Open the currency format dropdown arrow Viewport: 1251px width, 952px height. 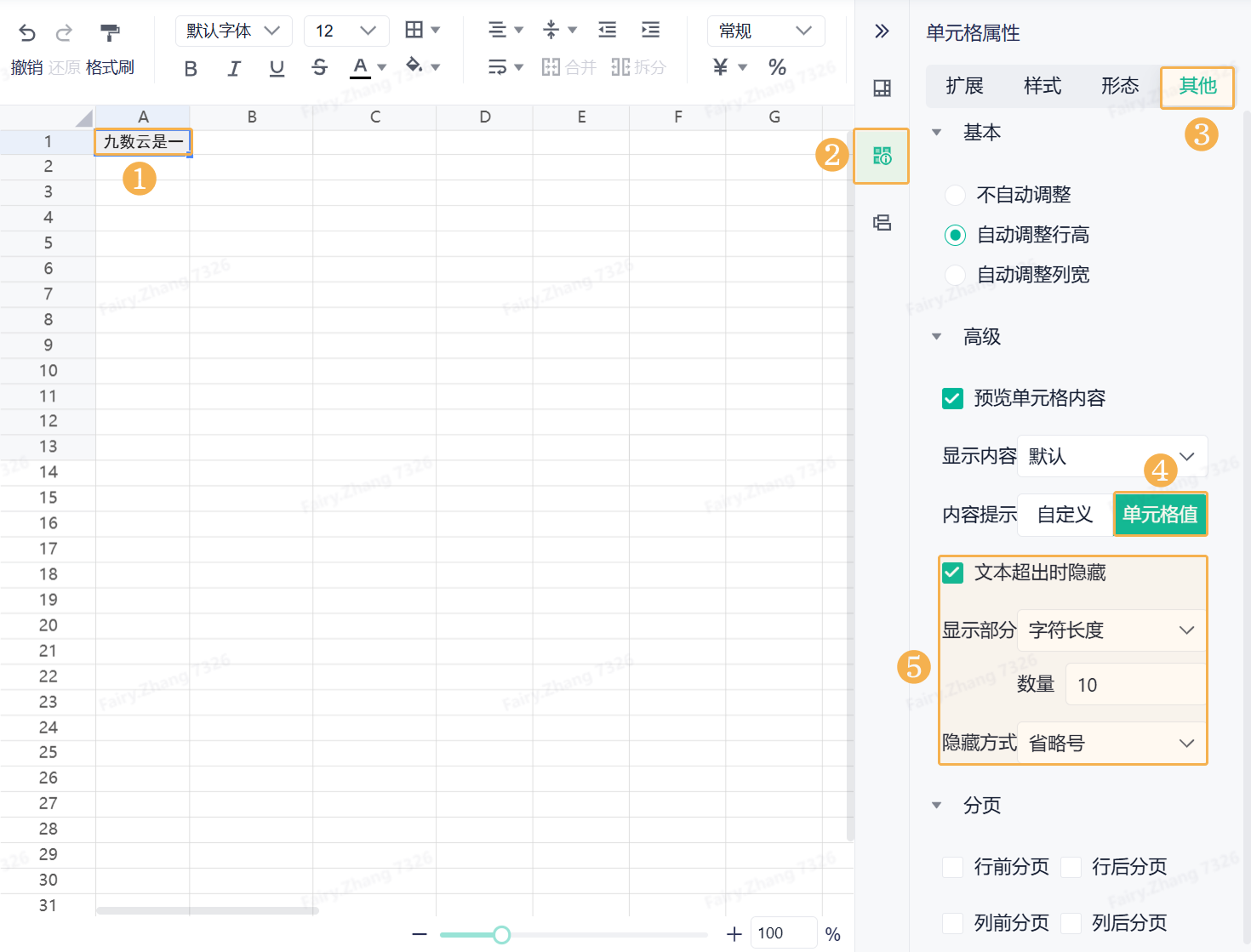tap(742, 67)
